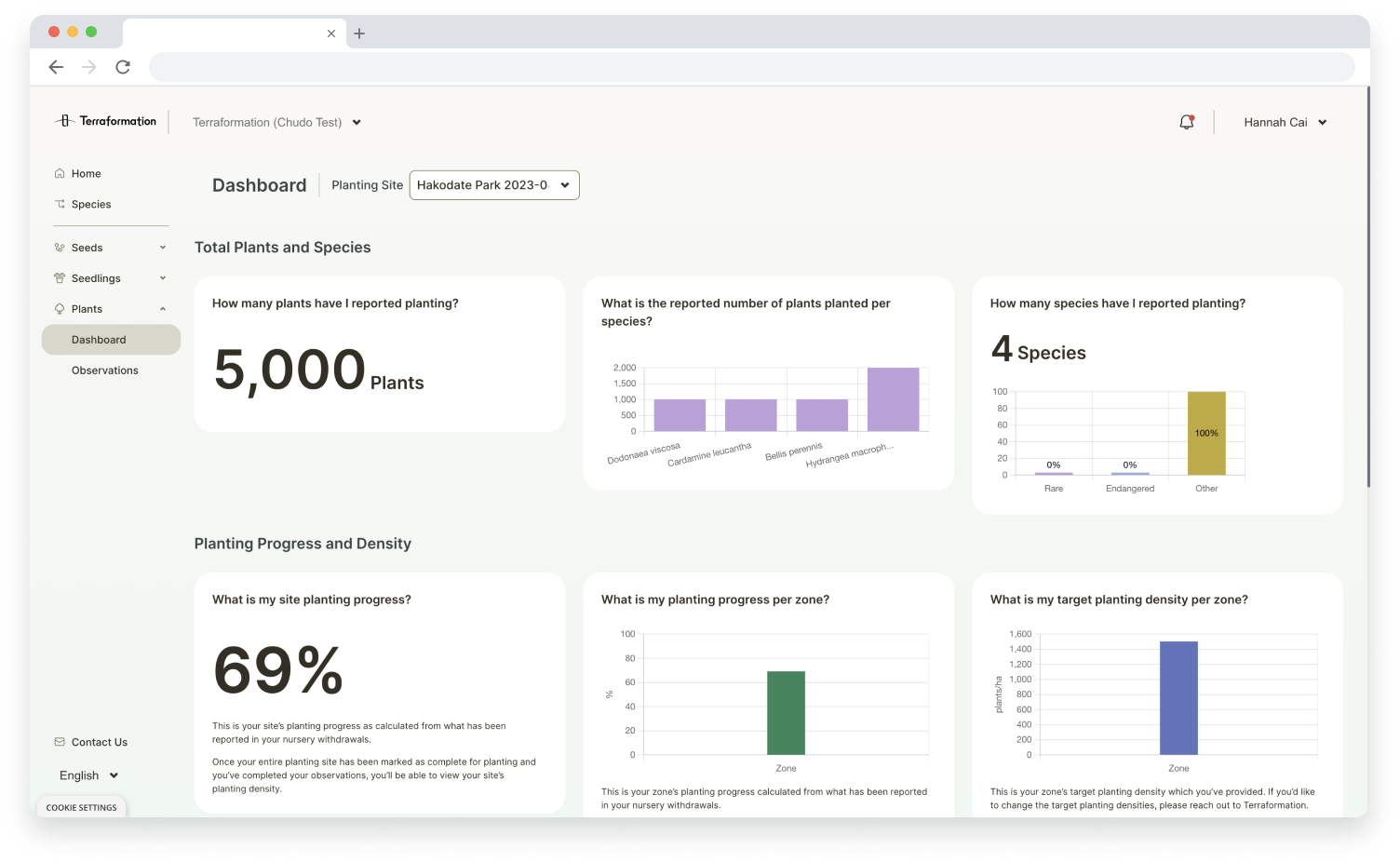The height and width of the screenshot is (862, 1400).
Task: Click the notification bell icon
Action: (x=1186, y=122)
